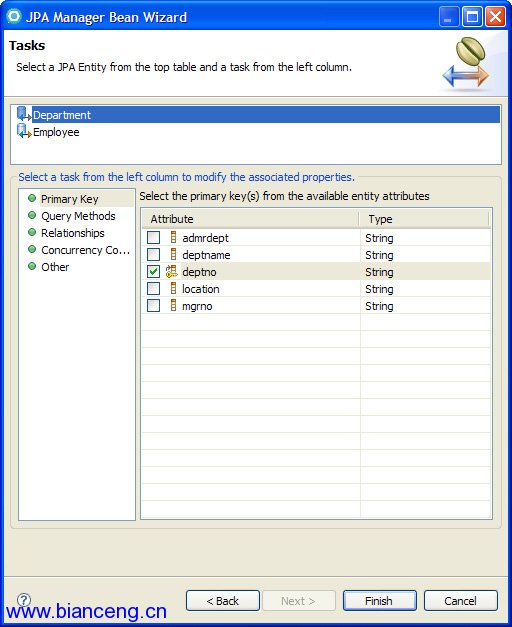Click the Department entity icon
Viewport: 512px width, 627px height.
[x=24, y=114]
